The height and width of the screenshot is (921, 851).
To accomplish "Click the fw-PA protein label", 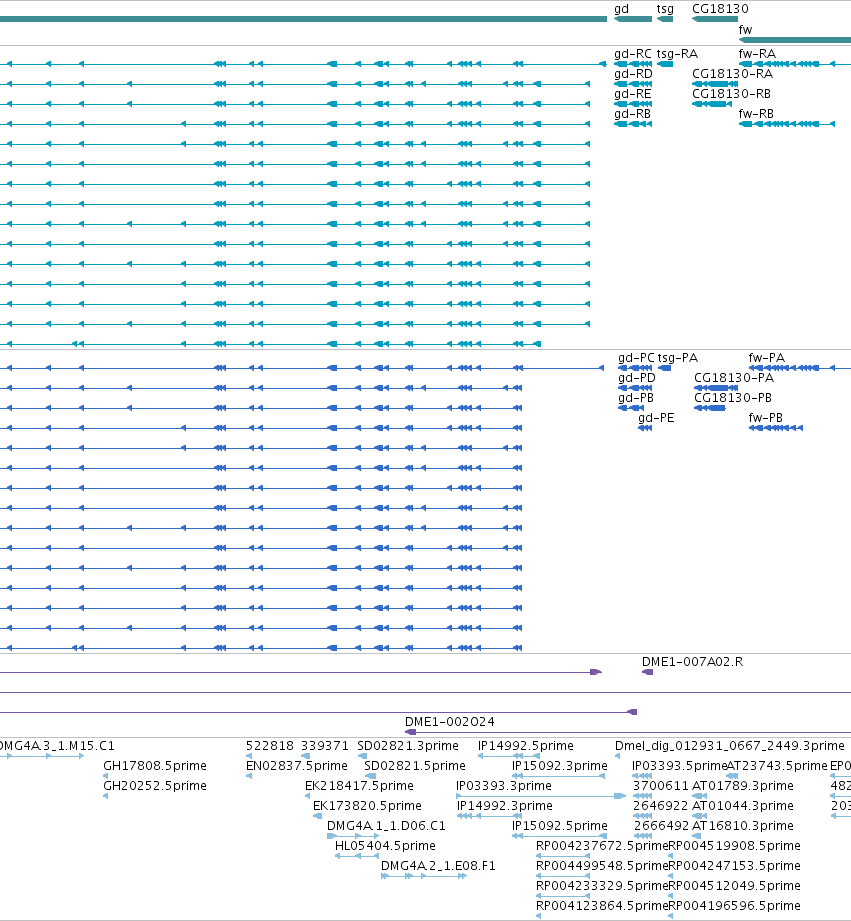I will pos(767,358).
